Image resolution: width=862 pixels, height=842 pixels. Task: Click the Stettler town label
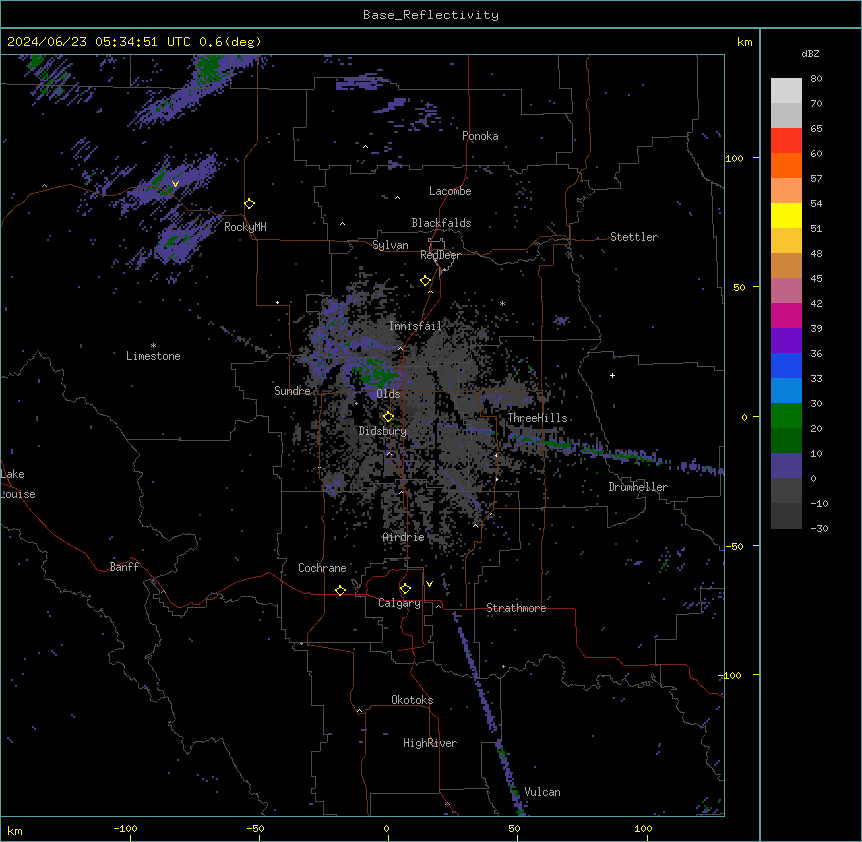click(634, 237)
